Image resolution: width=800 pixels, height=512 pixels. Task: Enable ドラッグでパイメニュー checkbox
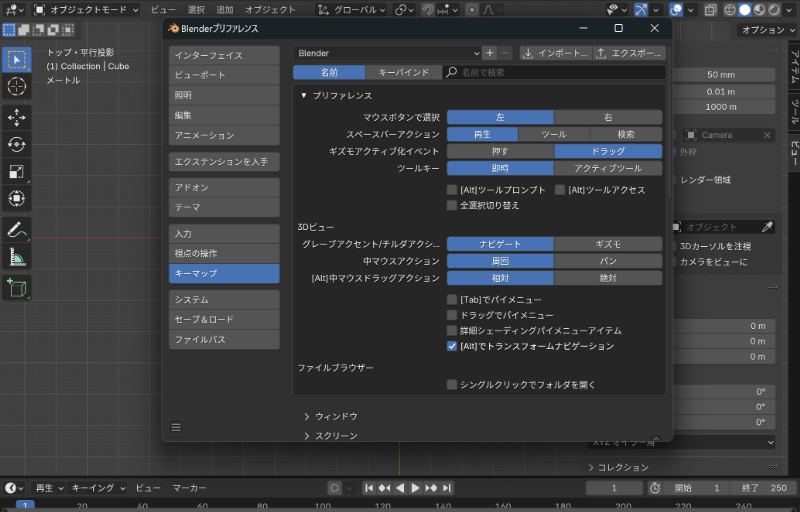[x=452, y=315]
